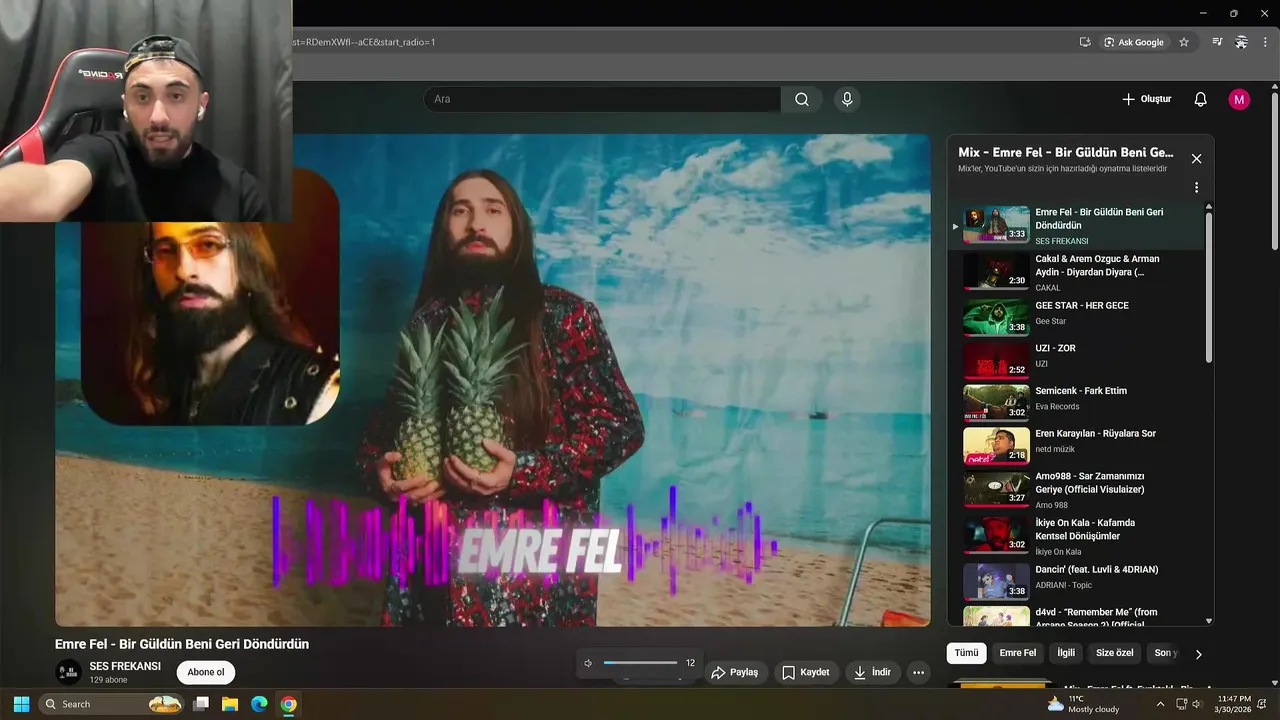Click the video title under the player

182,644
